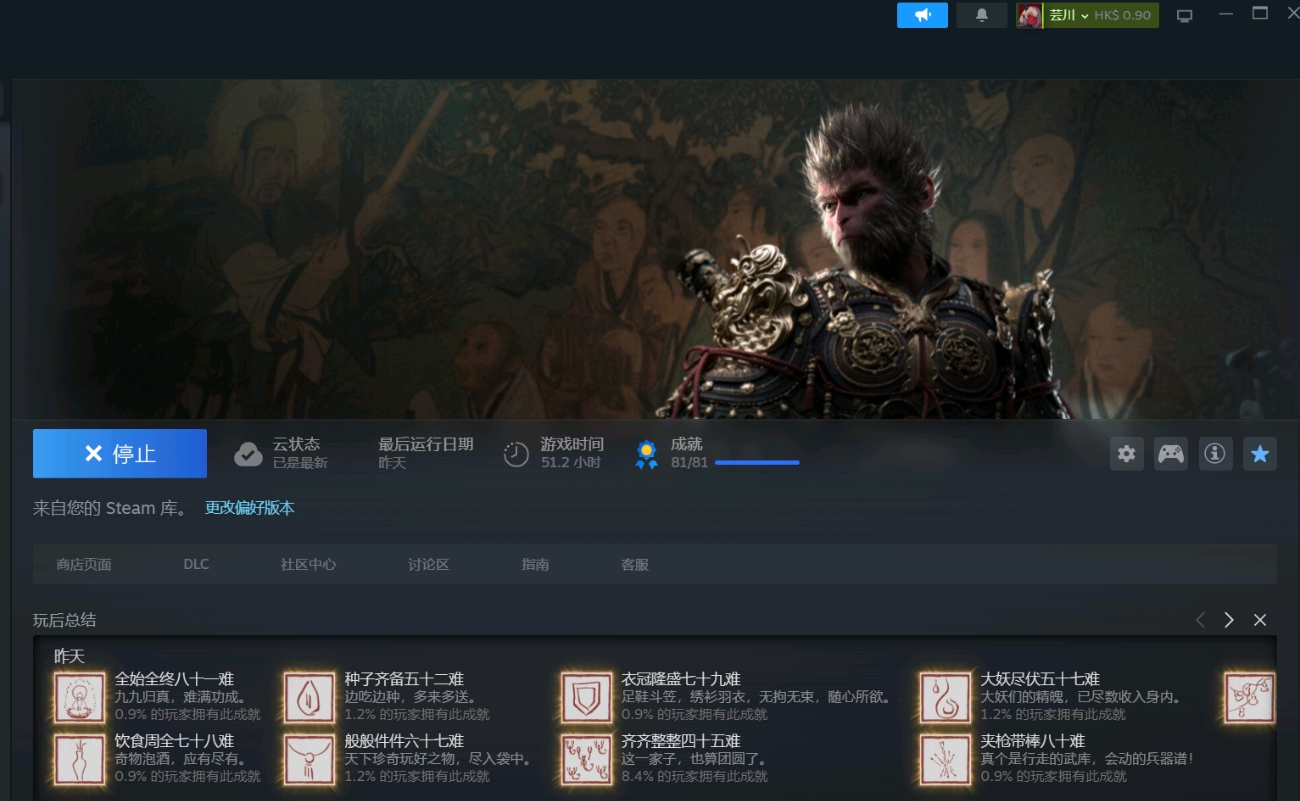
Task: Toggle the favorite star icon
Action: [1260, 453]
